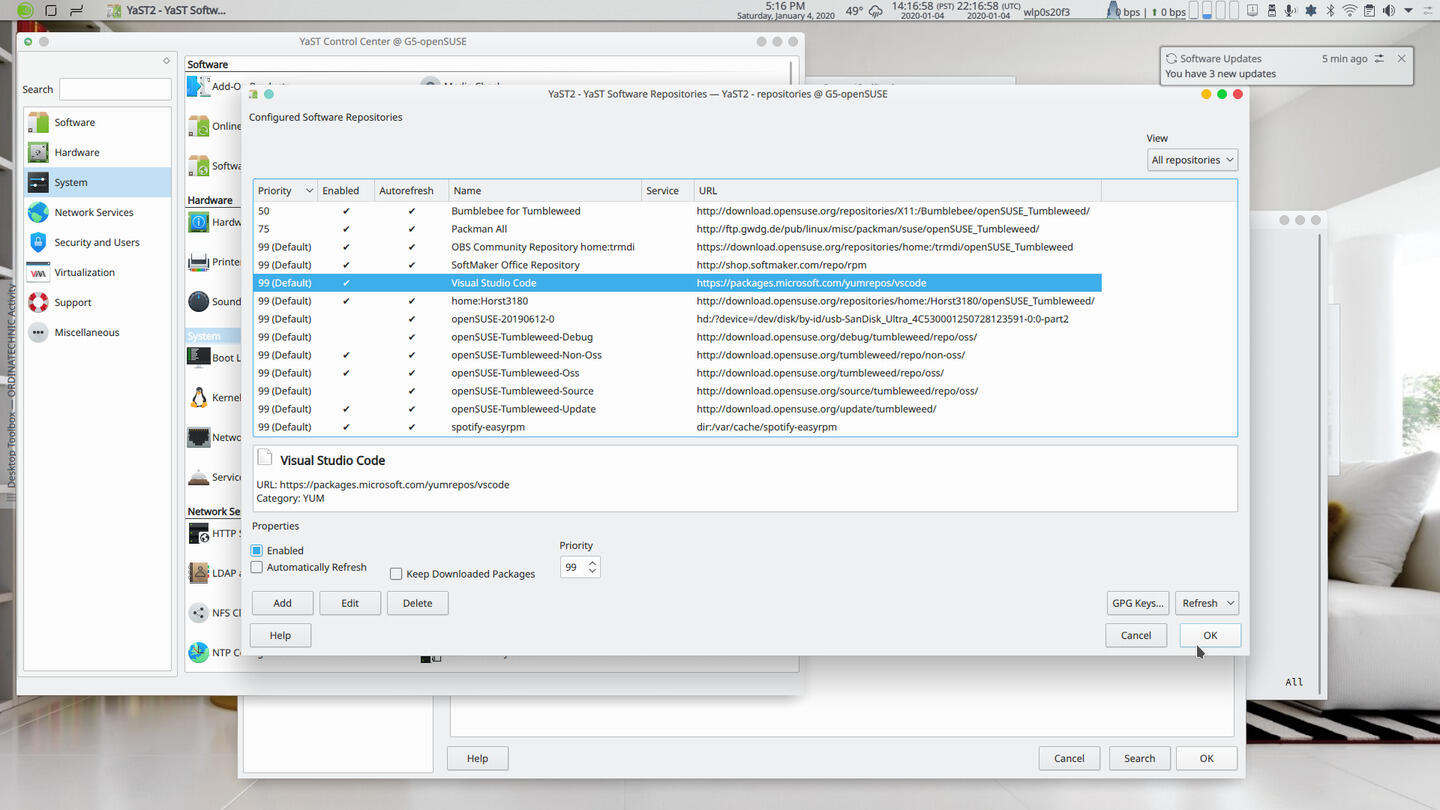
Task: Click the Edit repository button
Action: tap(350, 603)
